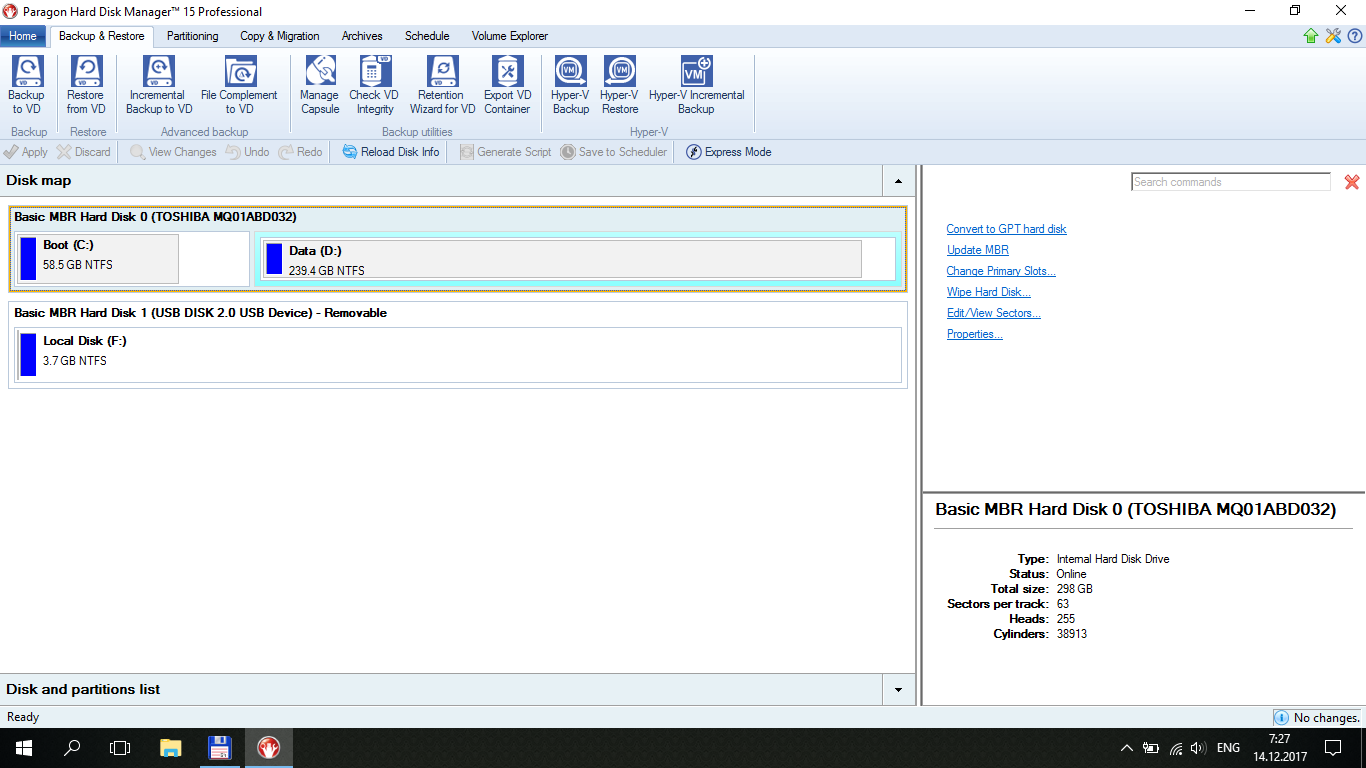Show hidden system tray icons
The width and height of the screenshot is (1366, 768).
1127,748
